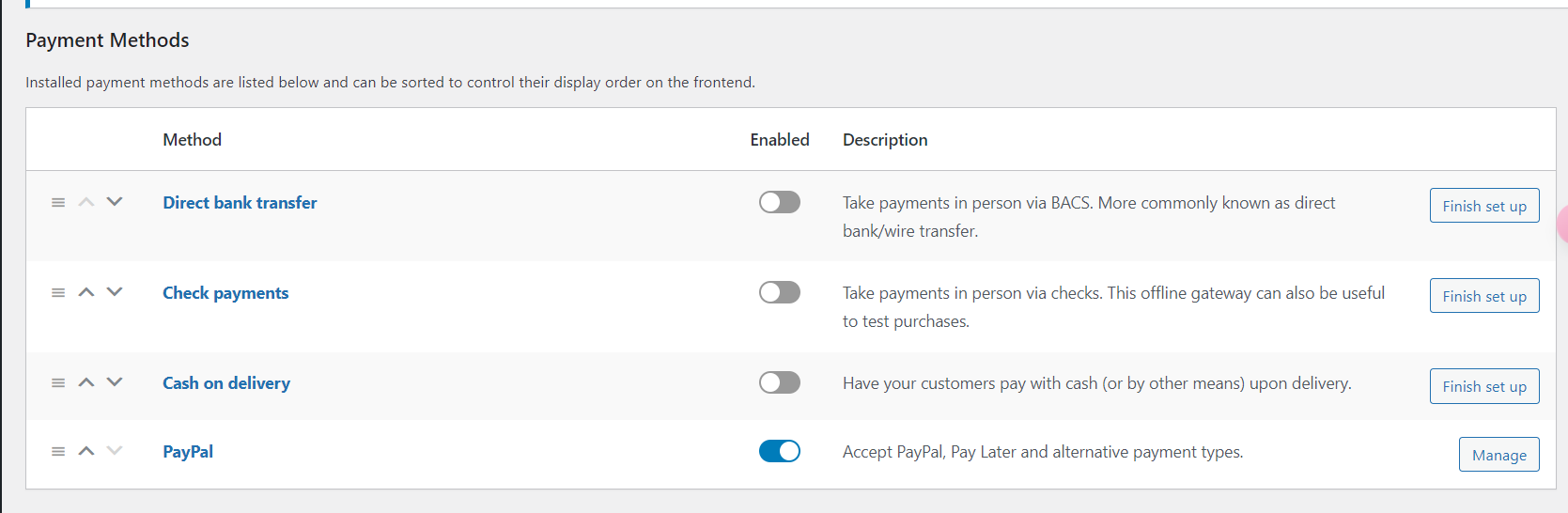Open the Direct bank transfer link
The image size is (1568, 513).
pyautogui.click(x=240, y=203)
